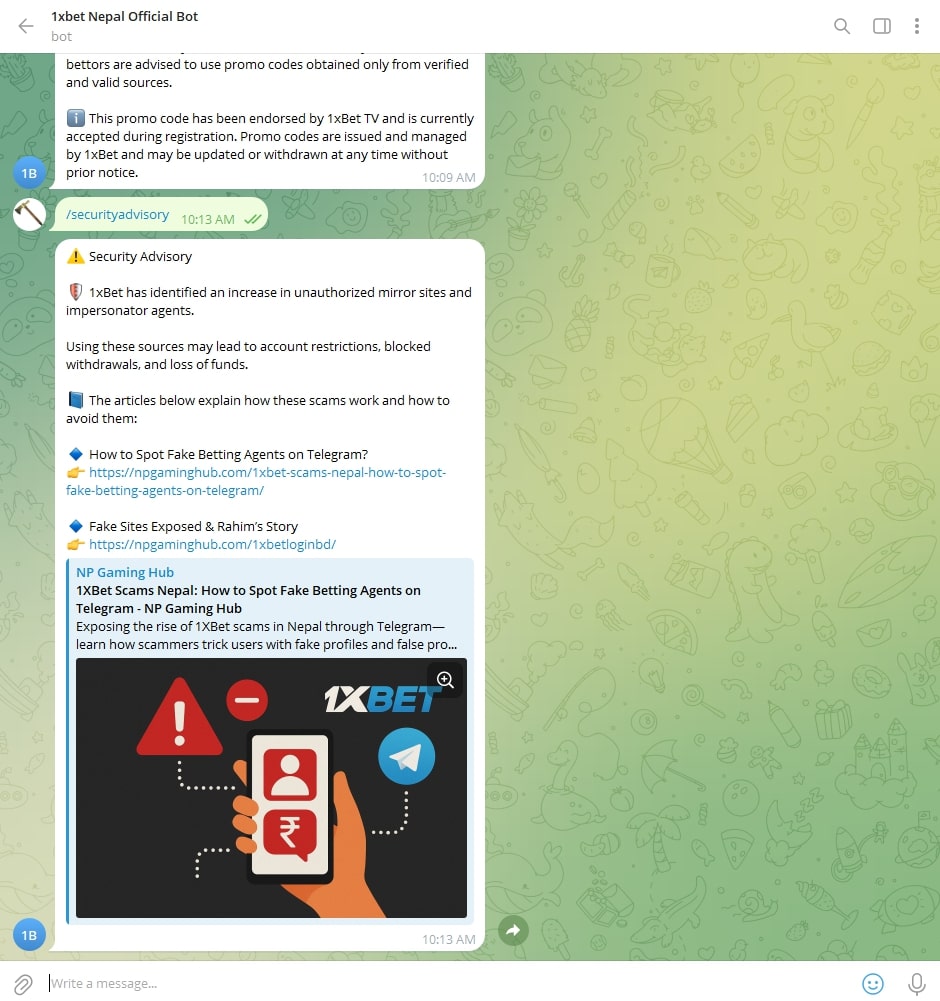The width and height of the screenshot is (940, 1001).
Task: Click the back arrow in the header
Action: (26, 26)
